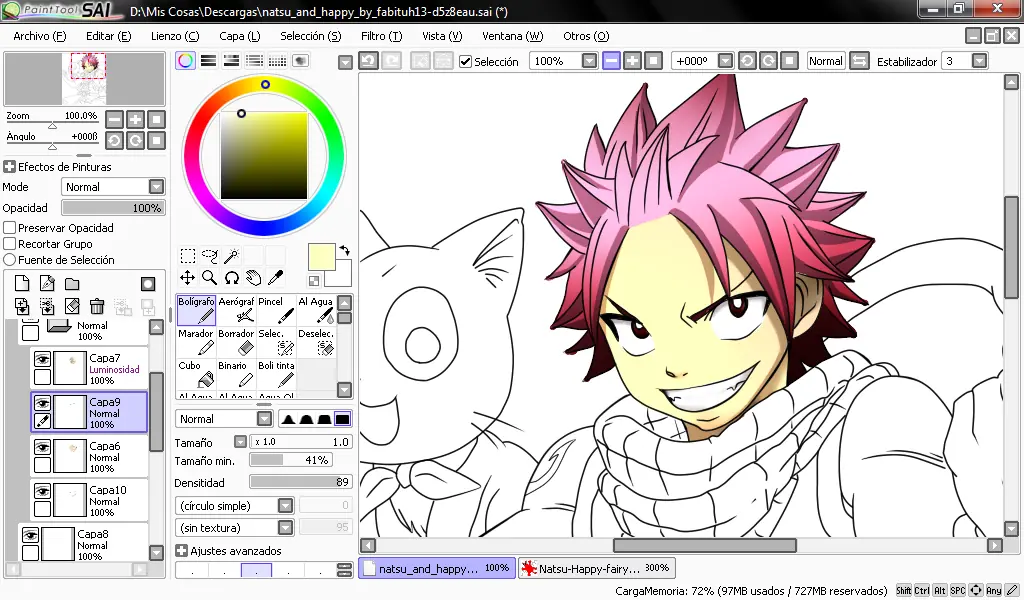Hide layer Capa8 via eye icon
The image size is (1024, 600).
(31, 535)
